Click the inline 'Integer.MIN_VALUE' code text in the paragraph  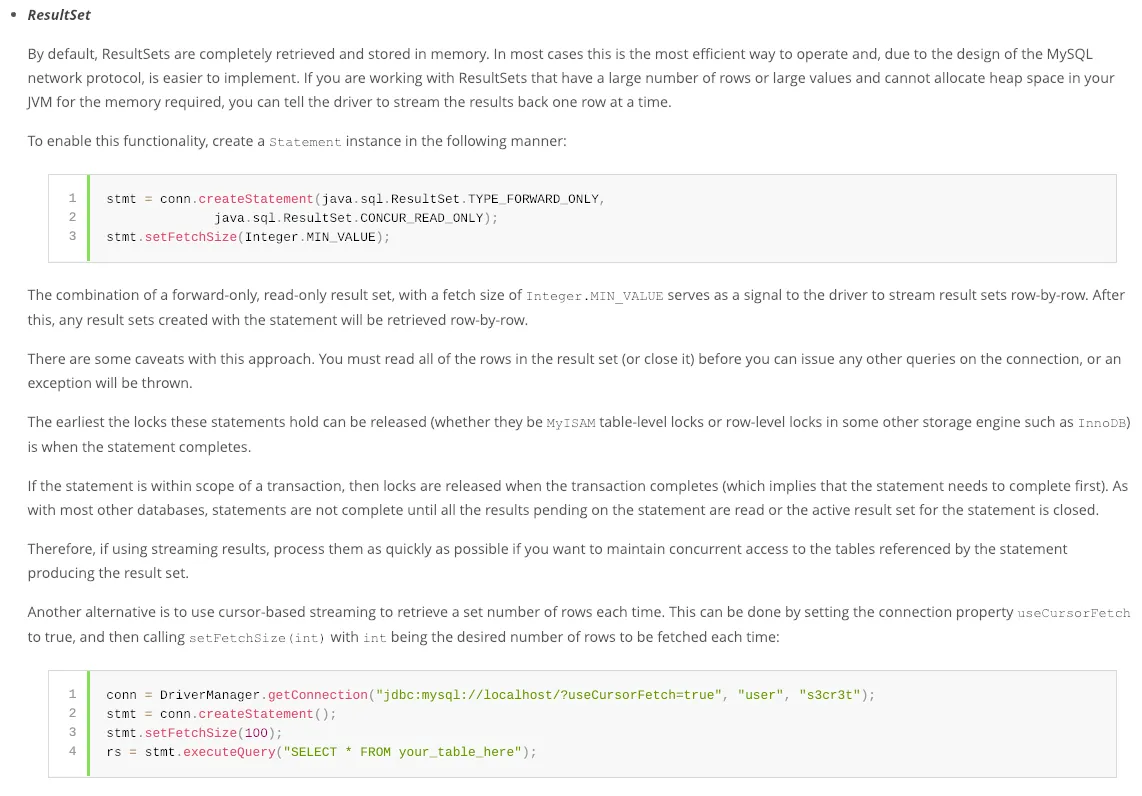click(594, 296)
